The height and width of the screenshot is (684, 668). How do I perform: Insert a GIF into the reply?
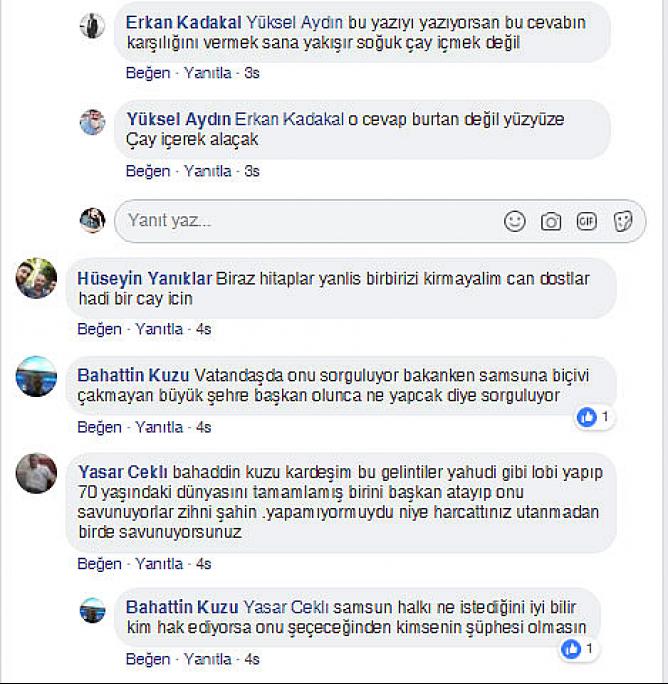586,221
